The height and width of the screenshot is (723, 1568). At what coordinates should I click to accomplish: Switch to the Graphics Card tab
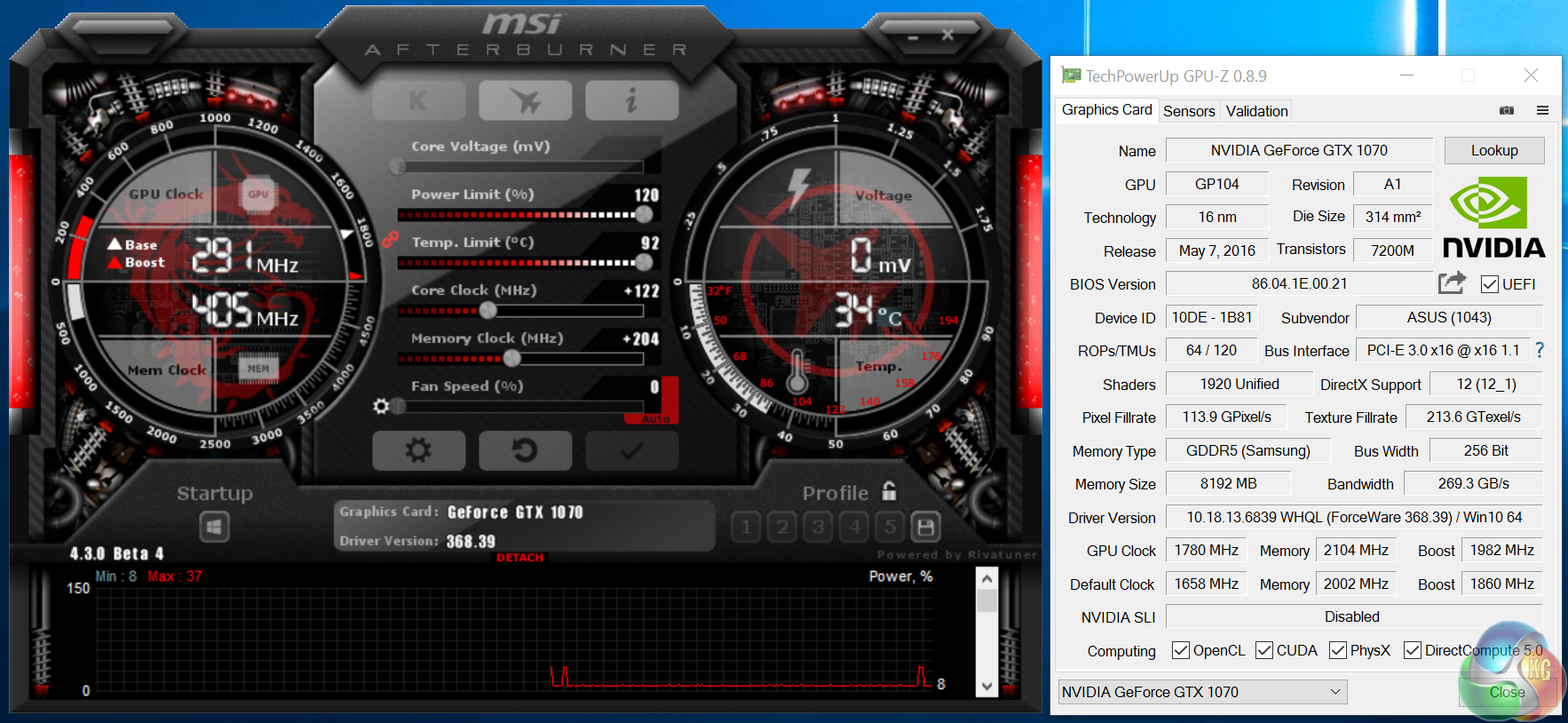1106,110
